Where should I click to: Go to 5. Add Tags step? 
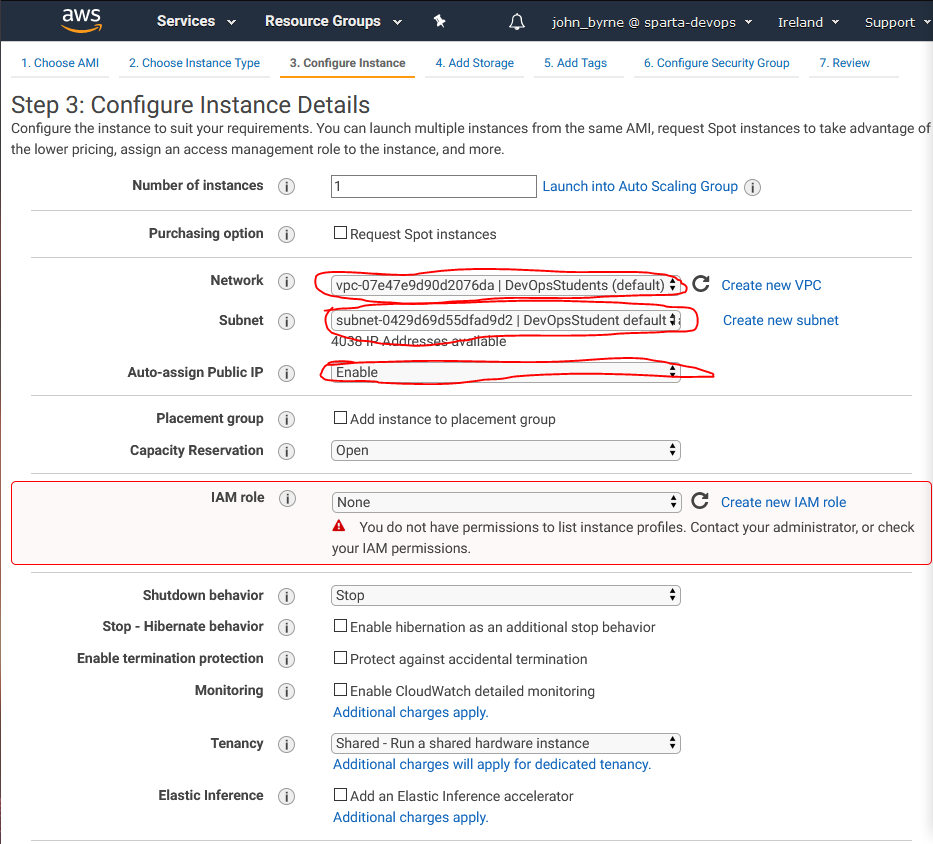coord(575,63)
